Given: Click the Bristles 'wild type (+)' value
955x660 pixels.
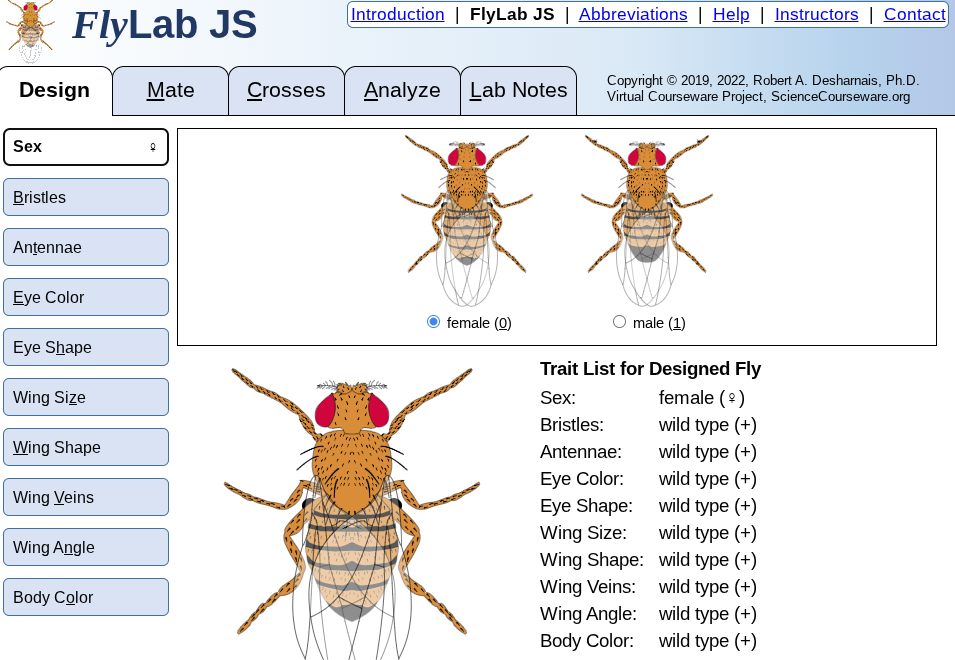Looking at the screenshot, I should point(708,424).
